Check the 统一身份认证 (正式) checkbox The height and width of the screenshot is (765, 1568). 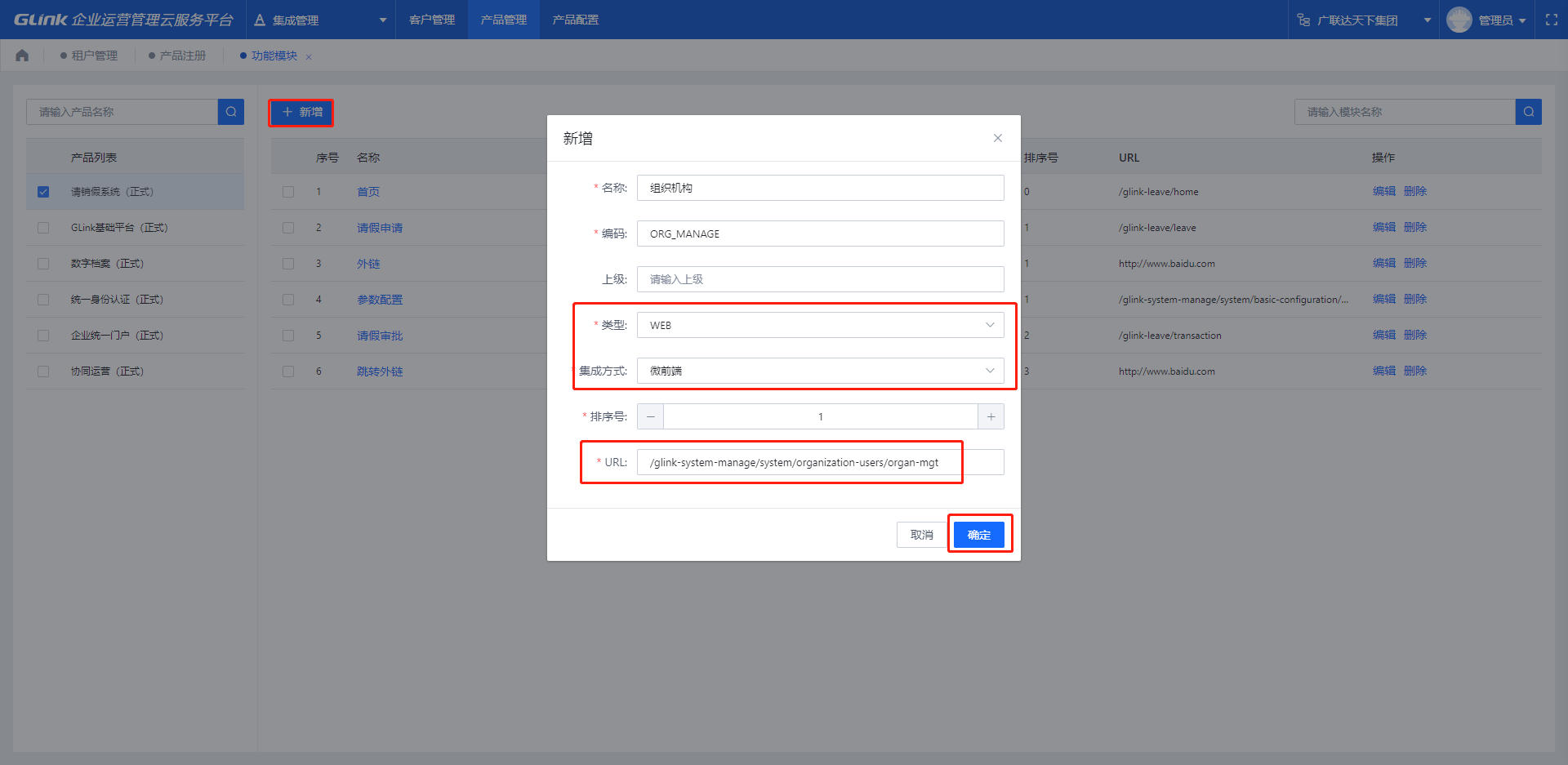tap(43, 300)
